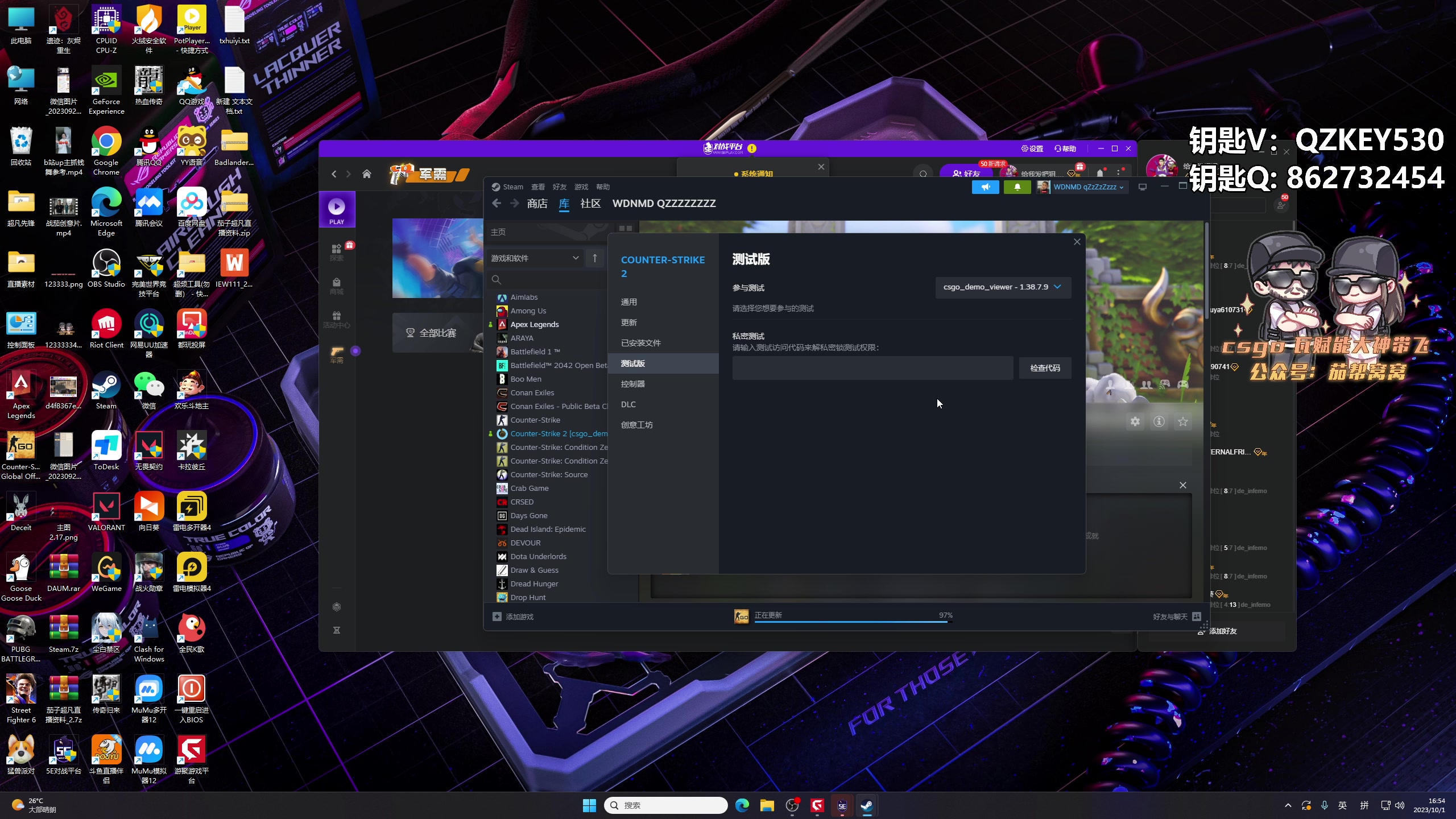Open 设置 in the 5E title bar
1456x819 pixels.
tap(1032, 148)
